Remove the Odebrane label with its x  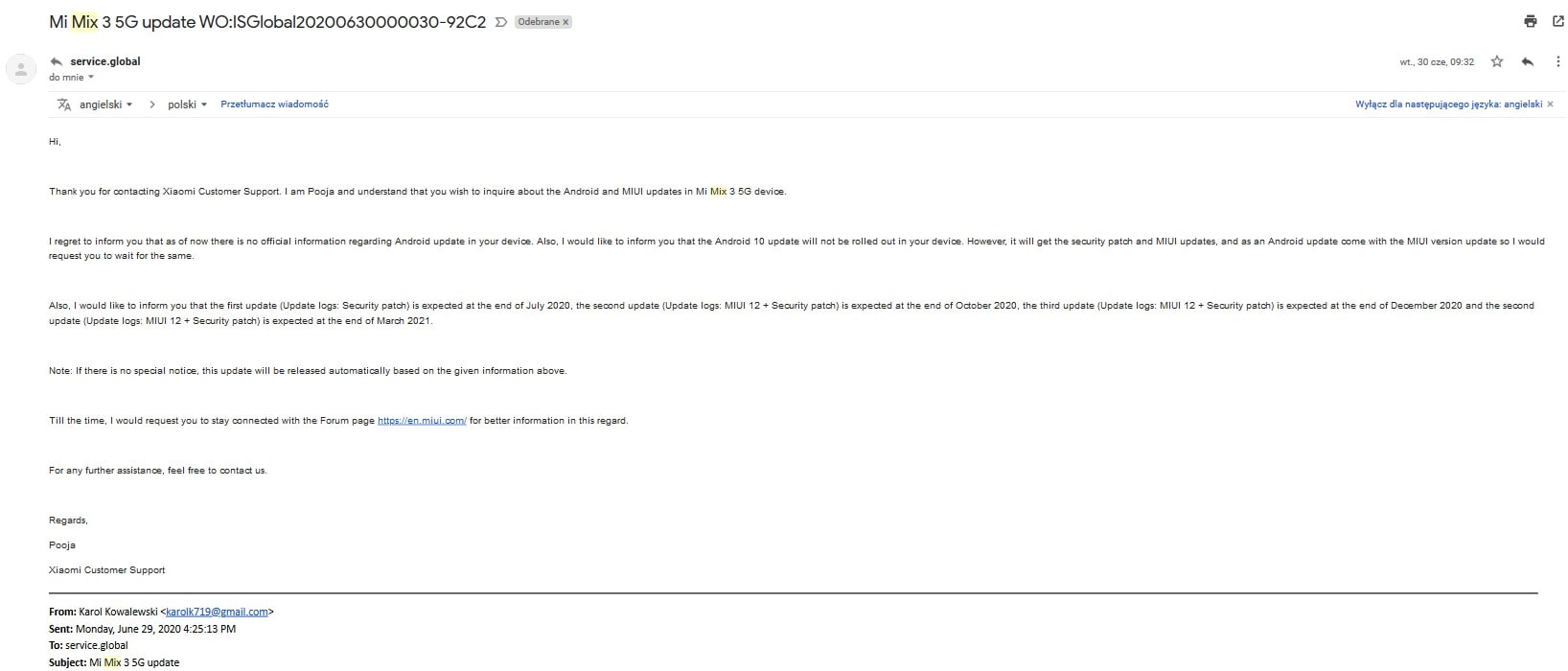point(565,22)
